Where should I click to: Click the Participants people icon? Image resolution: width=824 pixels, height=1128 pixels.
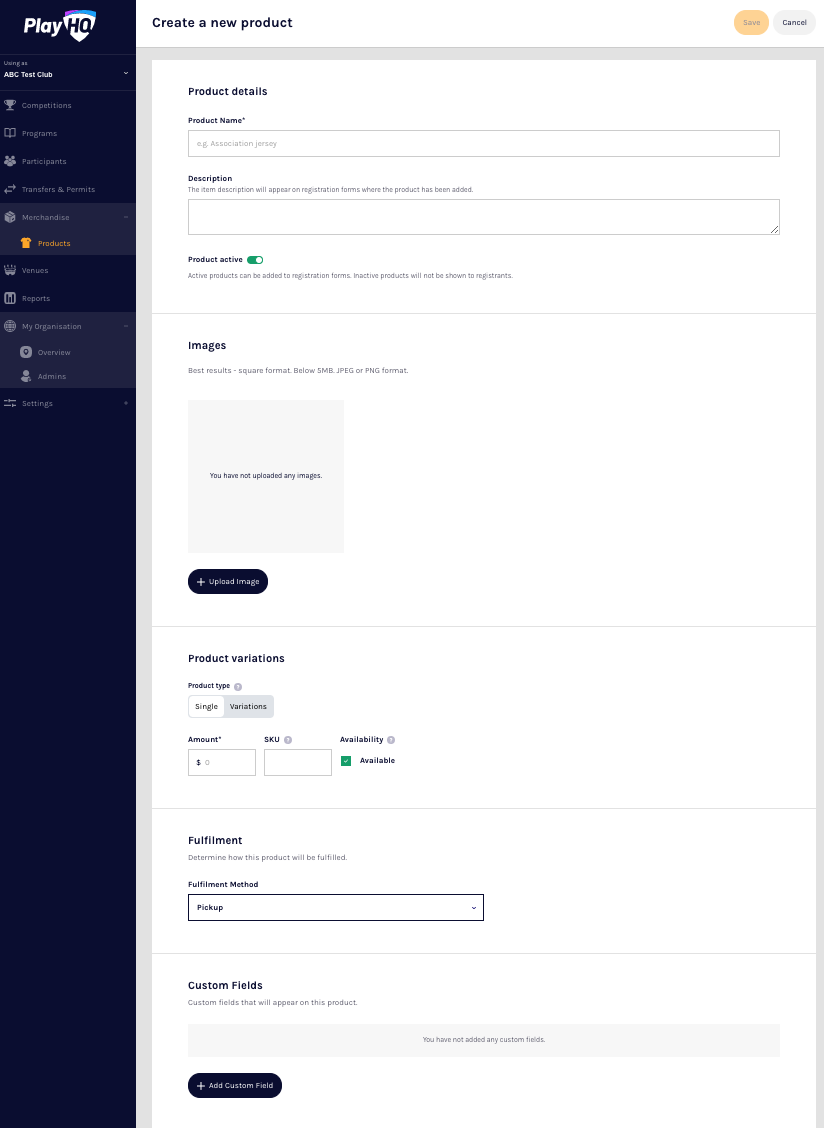click(10, 161)
